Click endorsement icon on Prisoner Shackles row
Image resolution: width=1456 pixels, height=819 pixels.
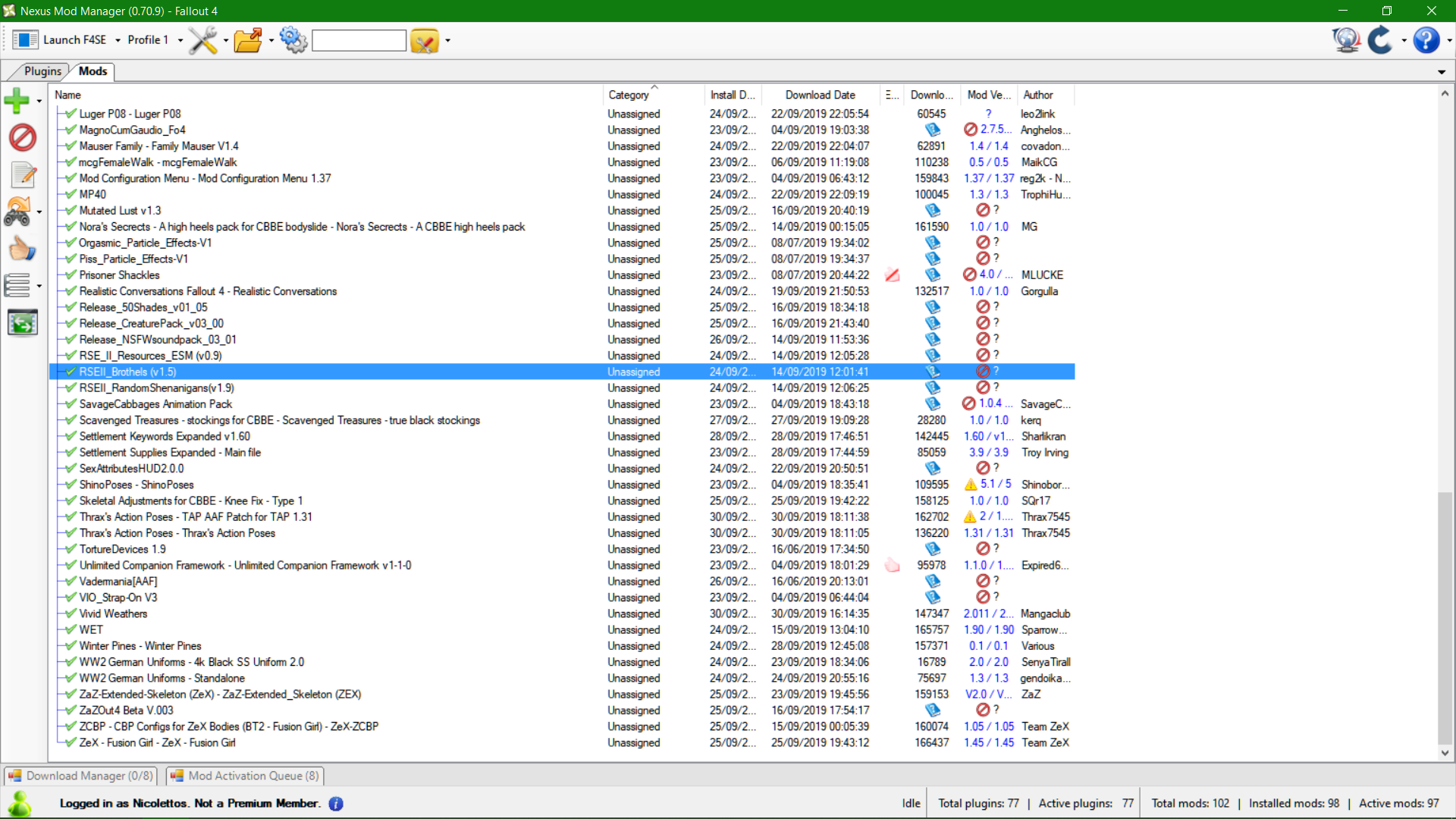pos(893,275)
